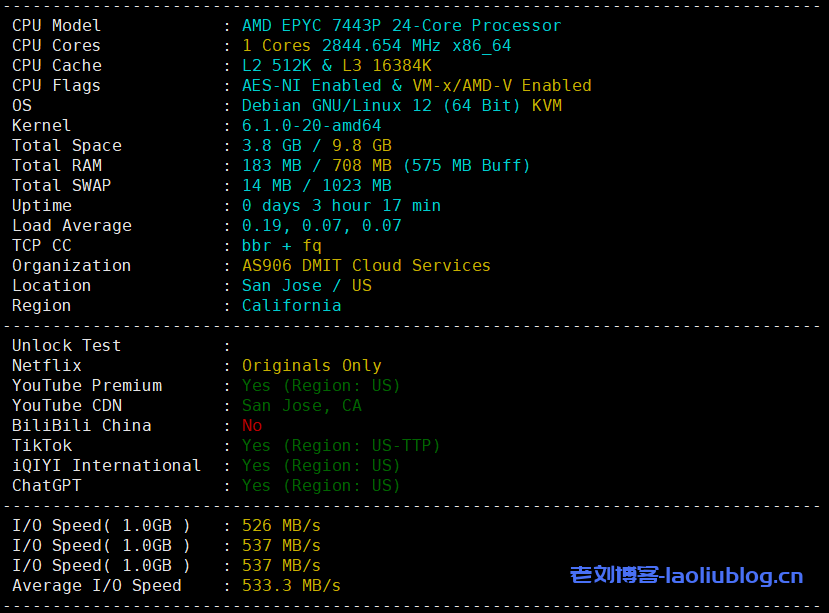Click the Load Average values
Screen dimensions: 829x613
(321, 226)
